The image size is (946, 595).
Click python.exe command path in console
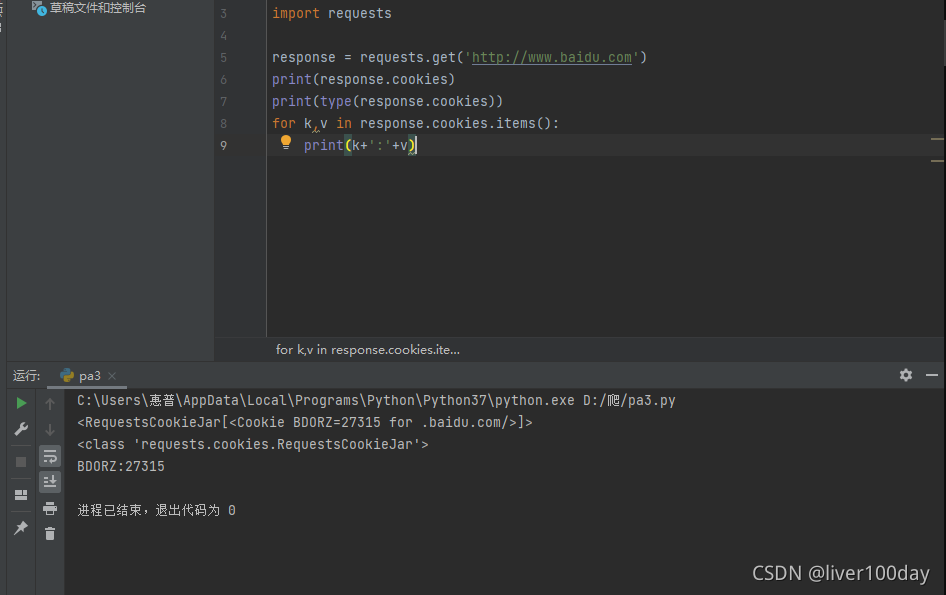[x=376, y=401]
